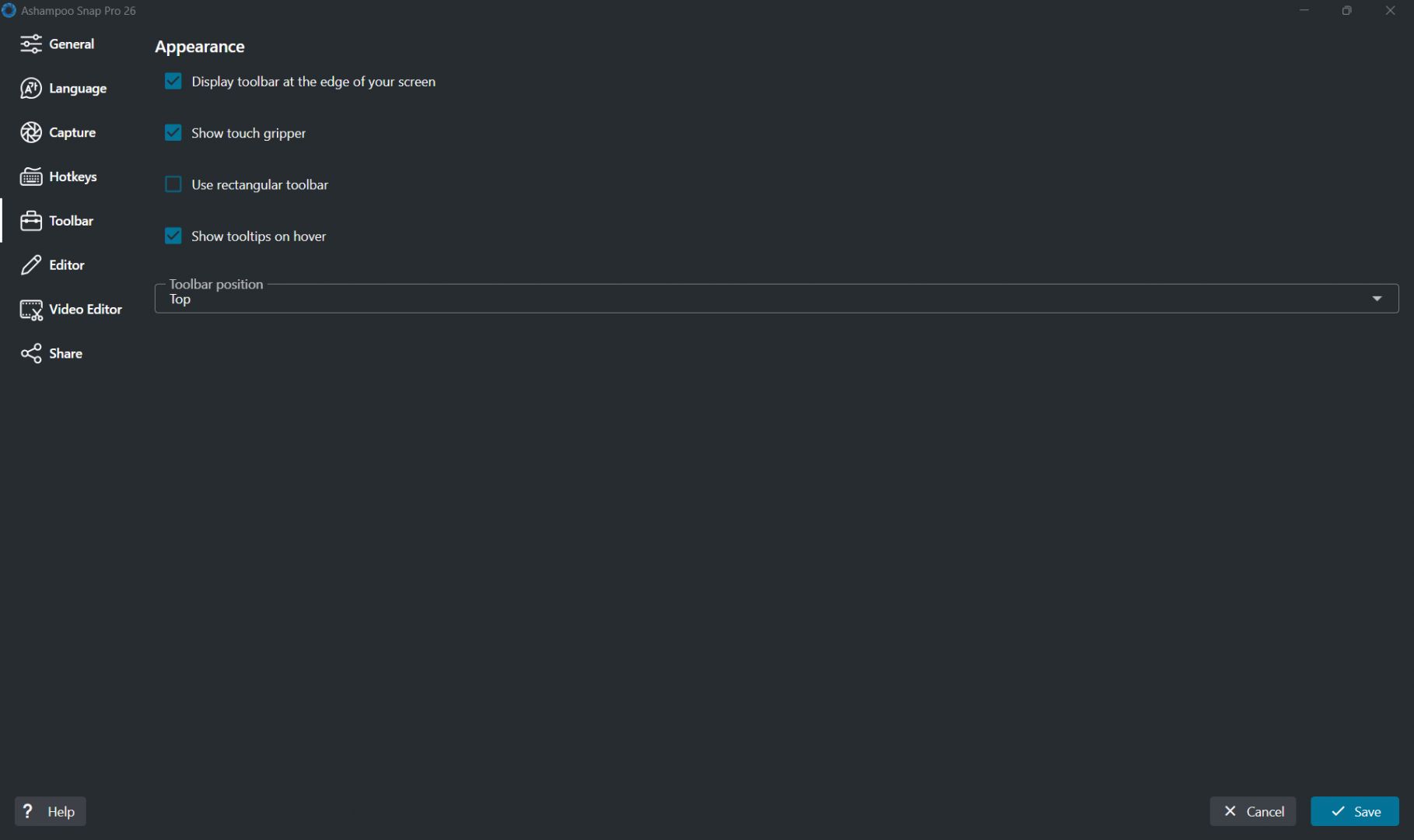This screenshot has height=840, width=1414.
Task: Uncheck Display toolbar at screen edge
Action: tap(173, 82)
